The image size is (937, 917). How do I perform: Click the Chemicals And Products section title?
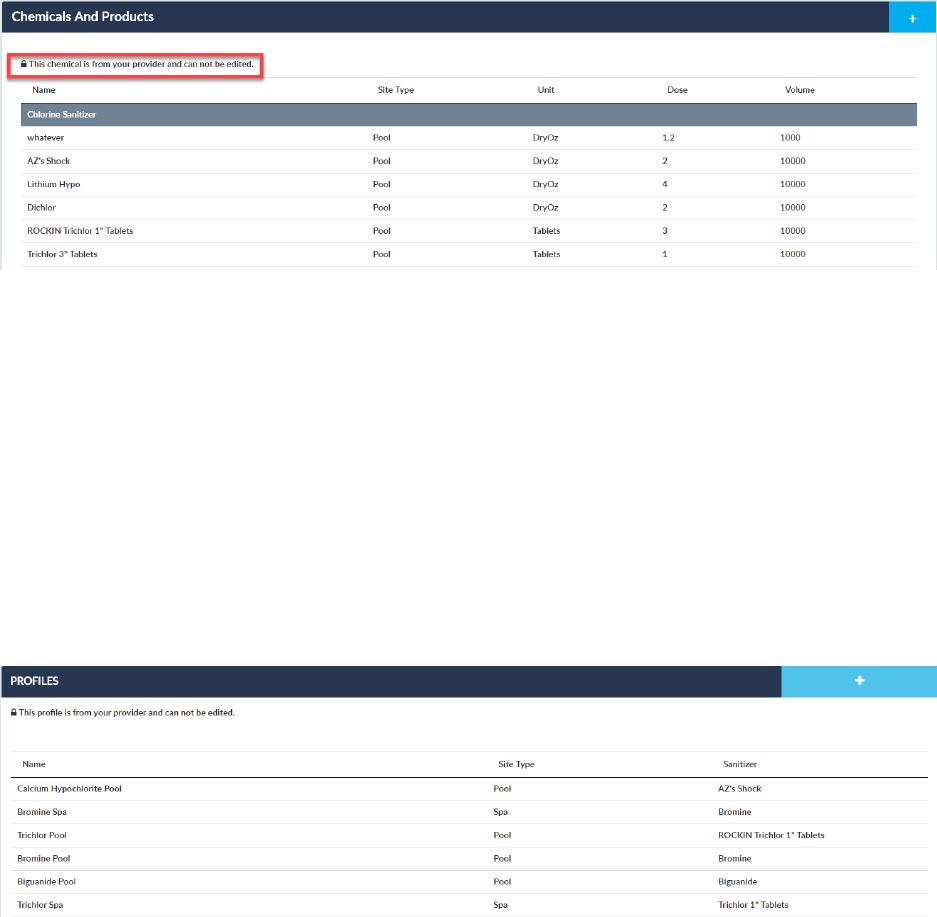pos(82,17)
